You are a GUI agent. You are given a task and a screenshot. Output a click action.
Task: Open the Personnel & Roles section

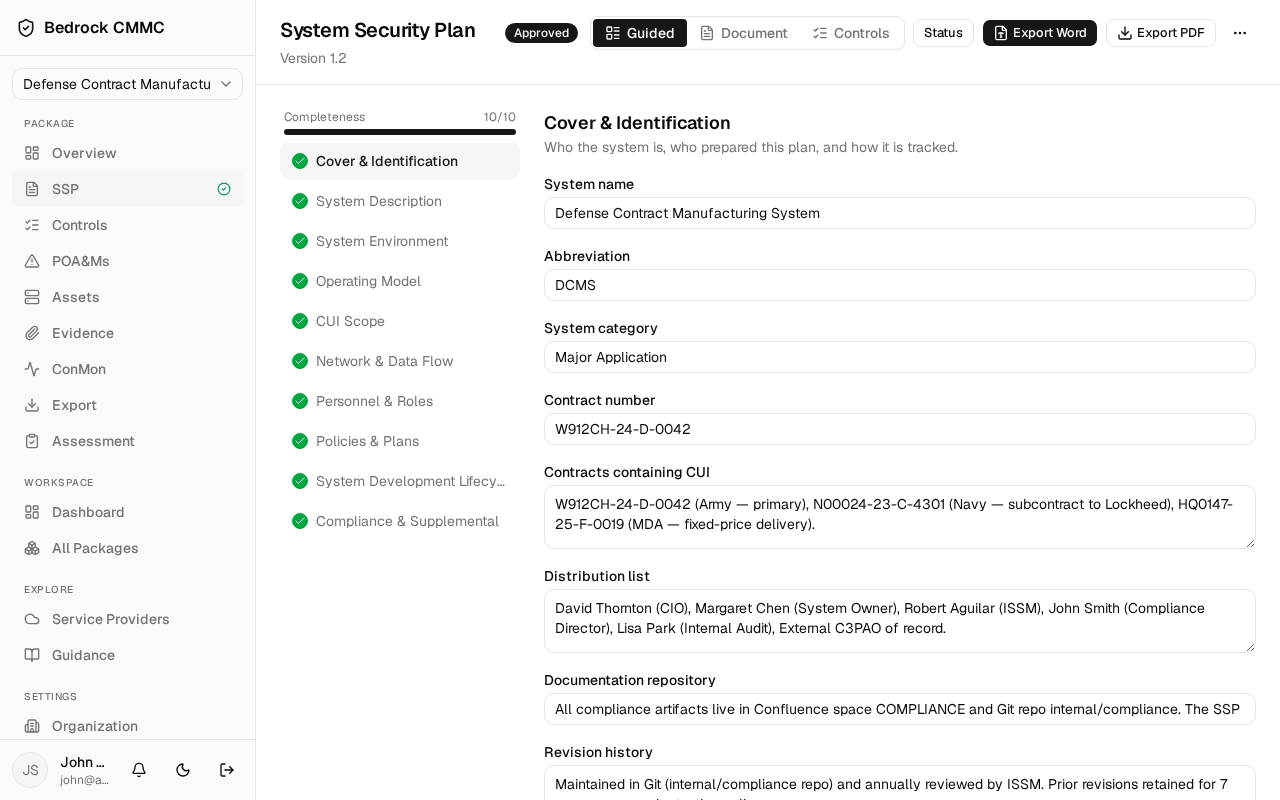click(400, 401)
